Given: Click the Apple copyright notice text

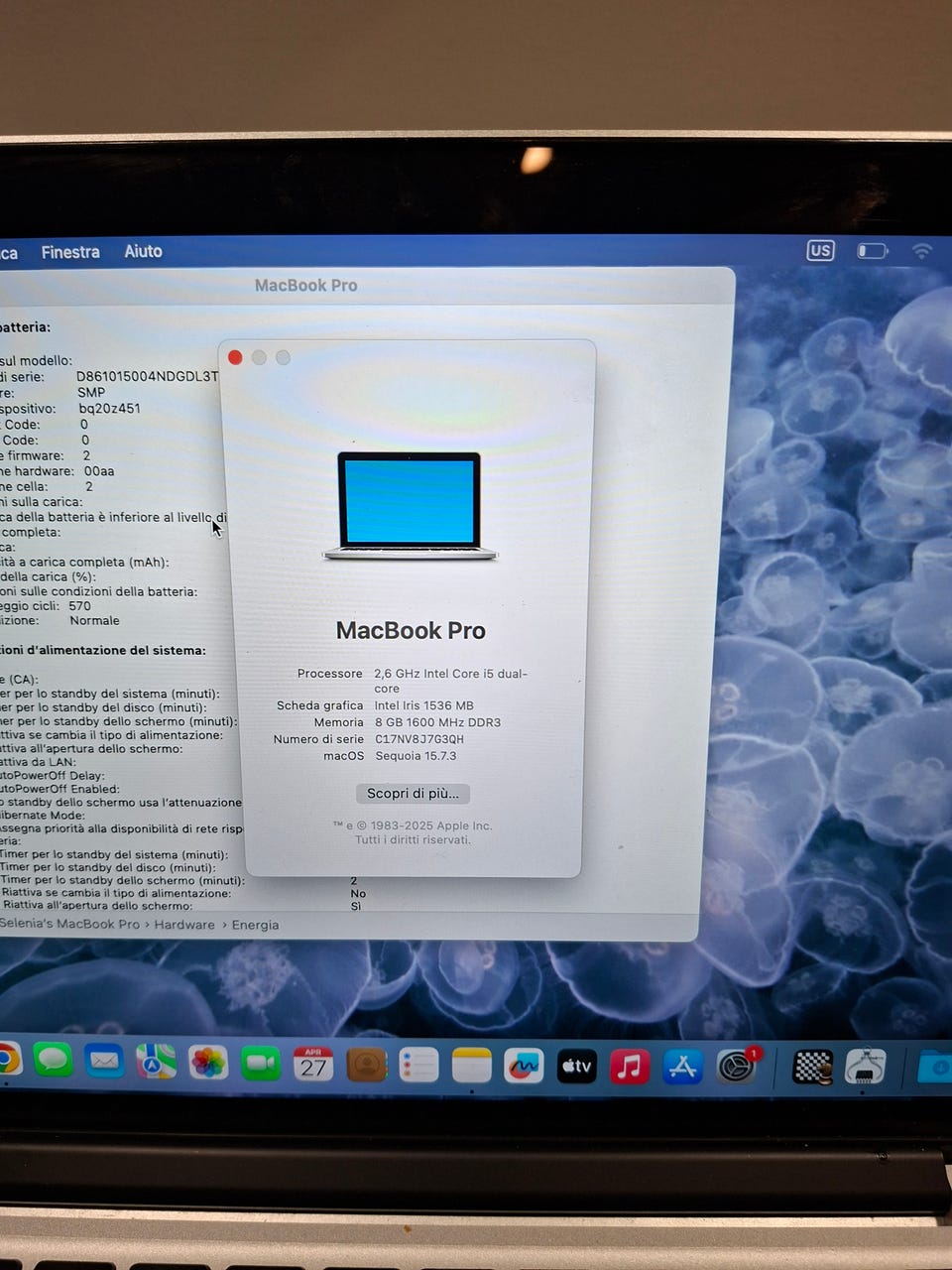Looking at the screenshot, I should point(413,832).
